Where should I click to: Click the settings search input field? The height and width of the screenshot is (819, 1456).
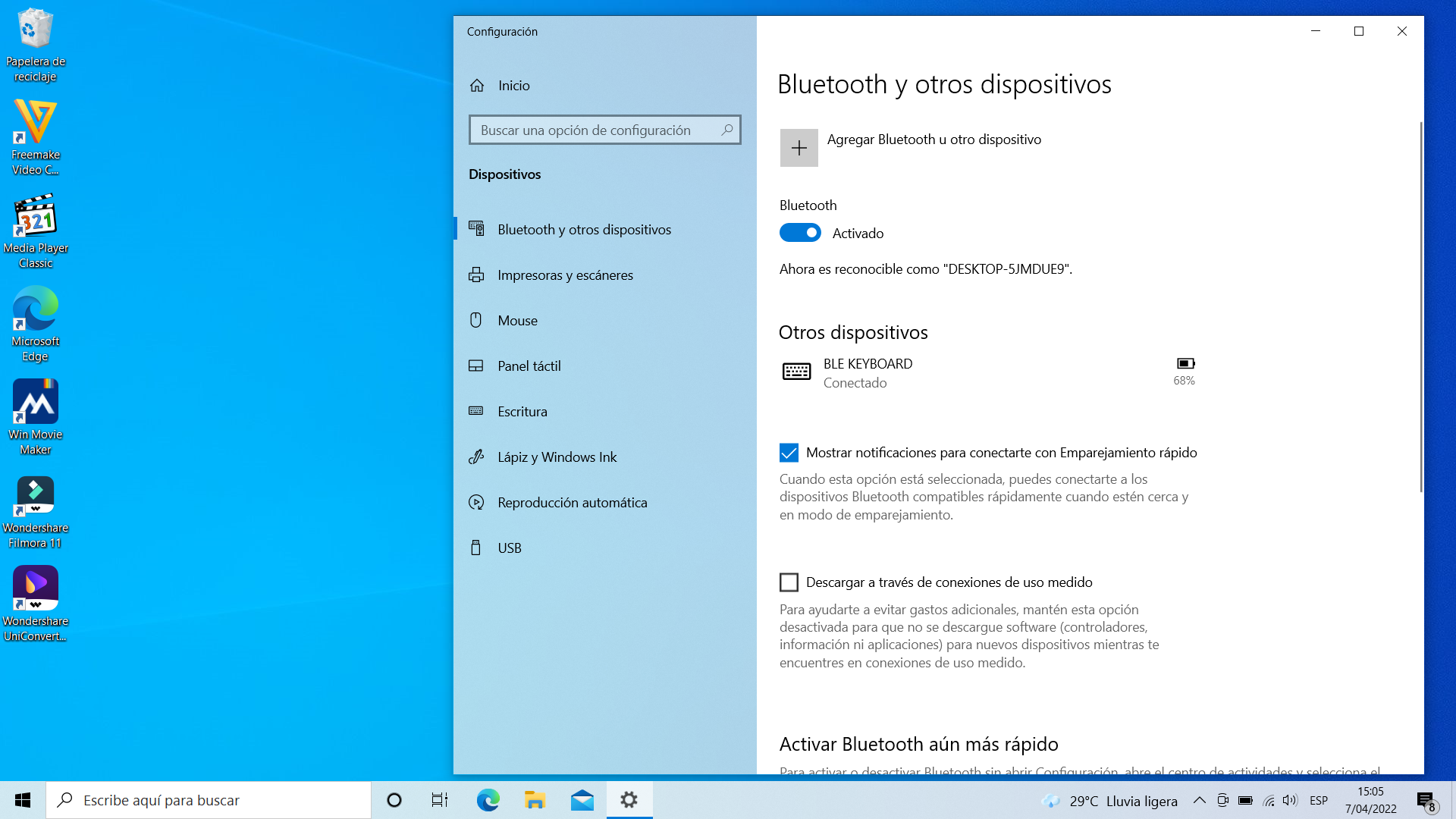pyautogui.click(x=591, y=130)
